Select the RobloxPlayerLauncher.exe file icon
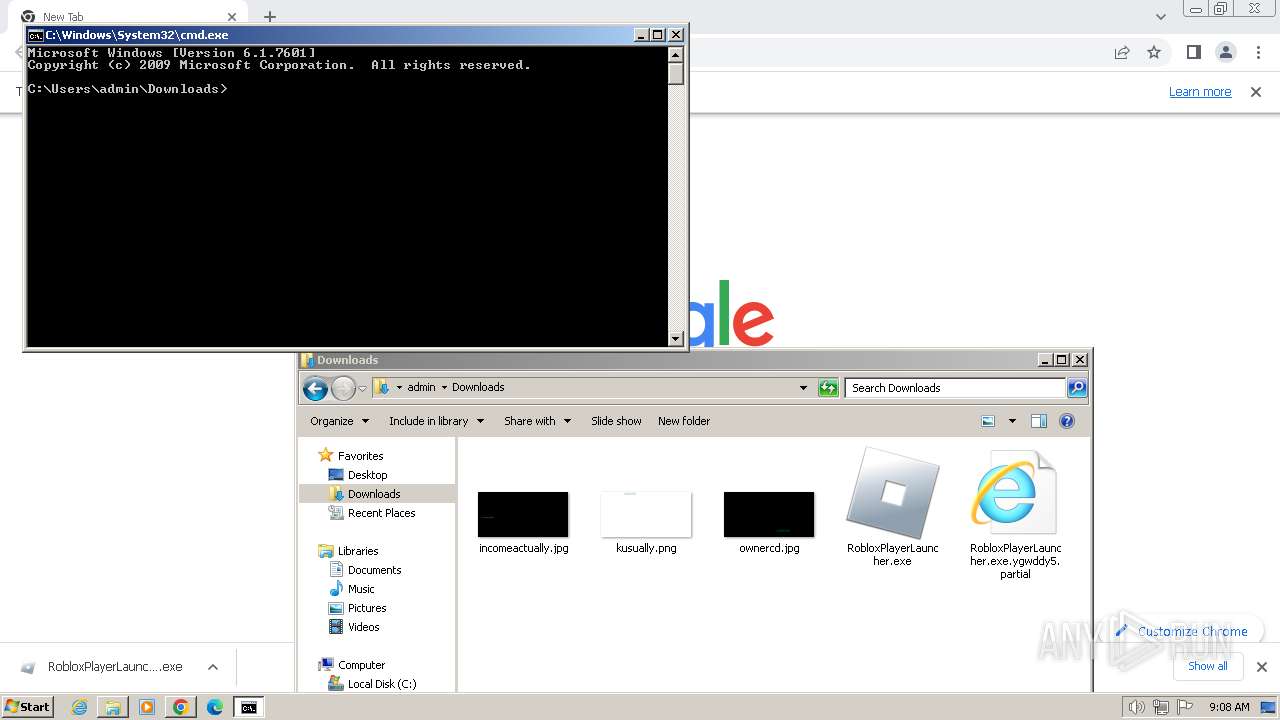Screen dimensions: 1280x720 [x=893, y=493]
